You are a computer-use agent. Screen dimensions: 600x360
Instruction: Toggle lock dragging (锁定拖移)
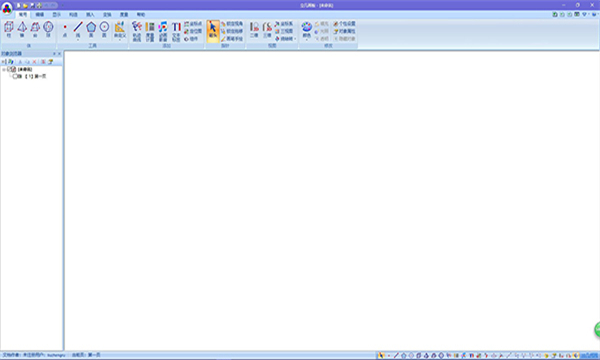(x=232, y=31)
